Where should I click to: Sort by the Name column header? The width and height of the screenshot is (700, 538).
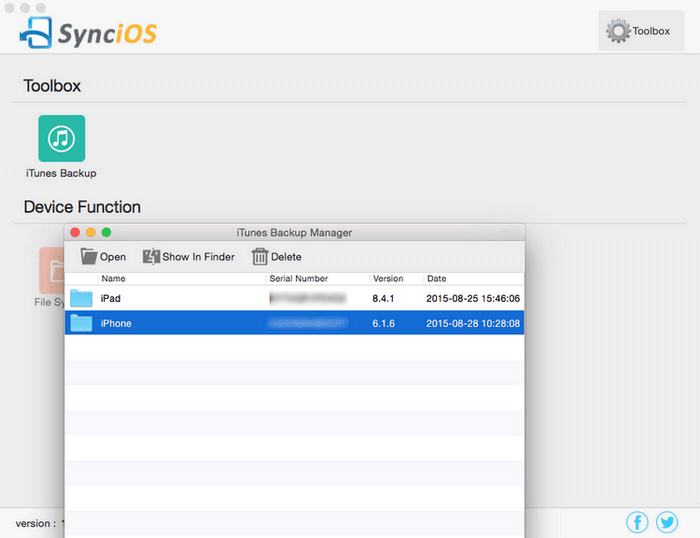point(113,279)
